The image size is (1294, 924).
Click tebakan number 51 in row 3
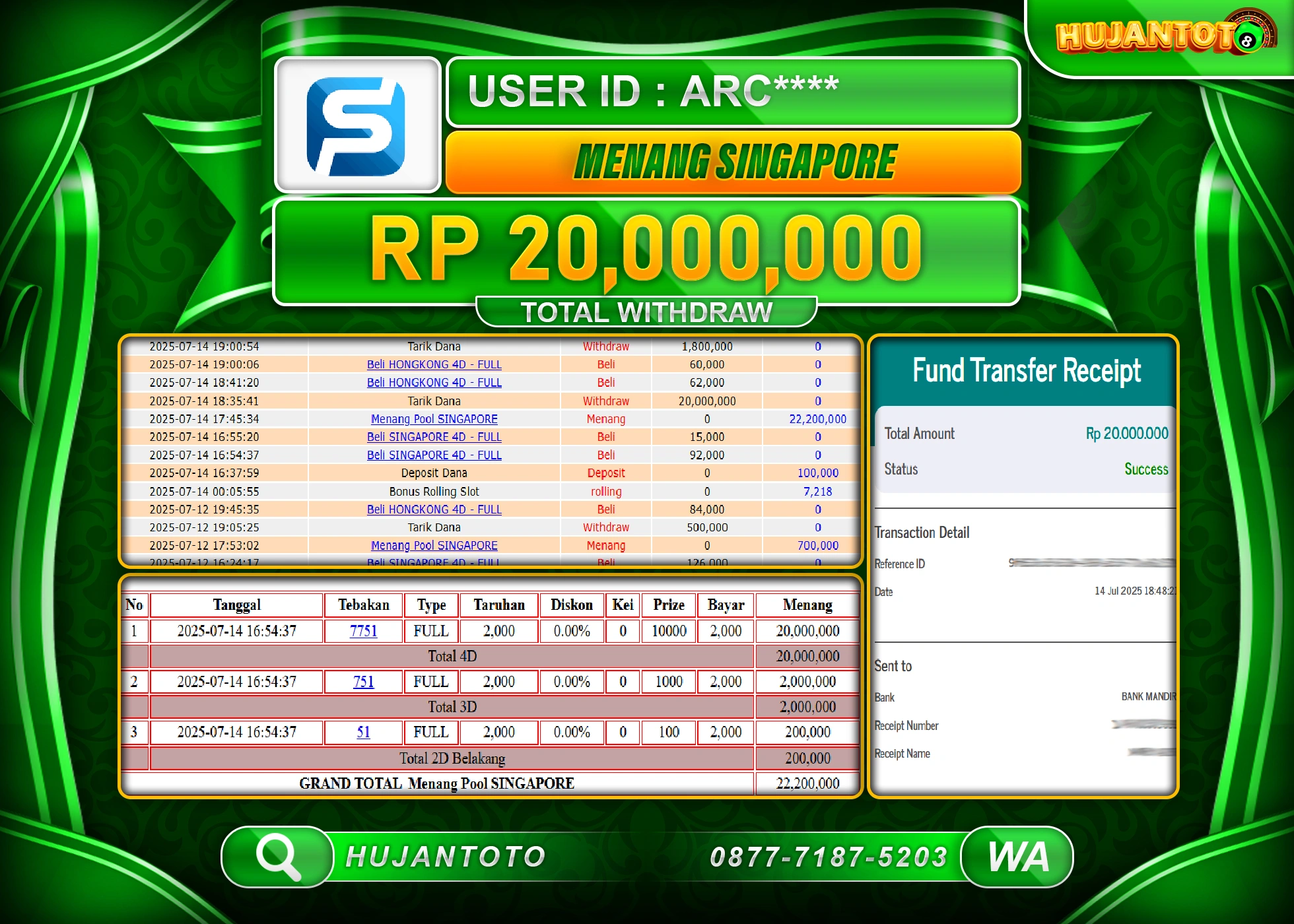click(362, 732)
